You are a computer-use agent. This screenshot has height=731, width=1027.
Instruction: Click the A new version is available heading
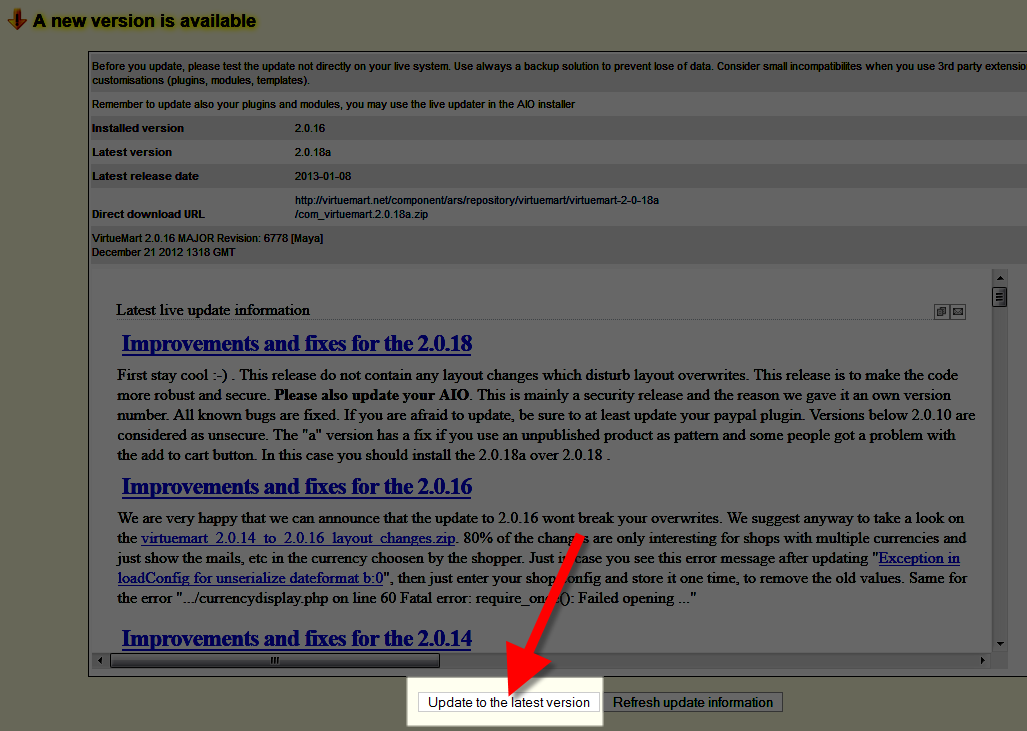[144, 21]
